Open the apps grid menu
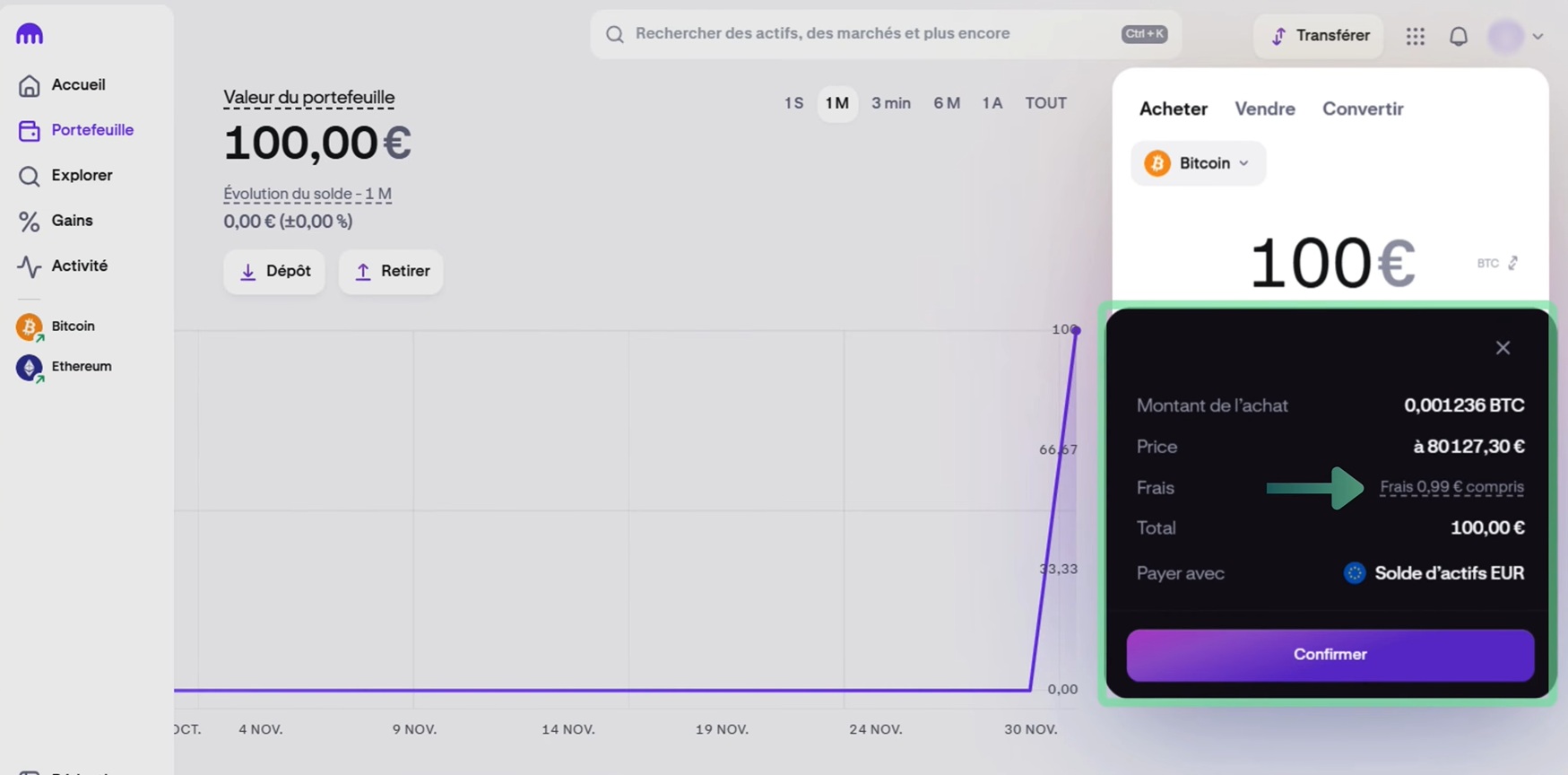 pos(1415,36)
